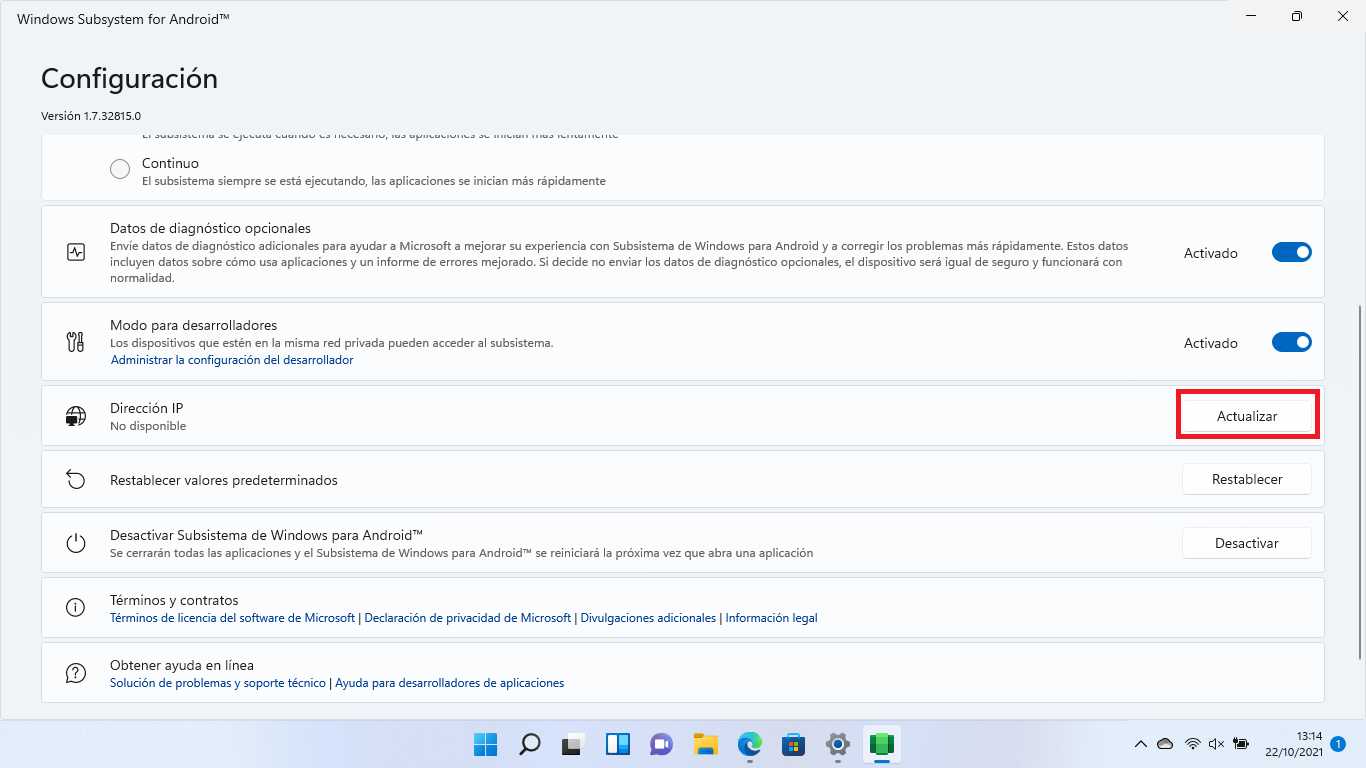Viewport: 1366px width, 768px height.
Task: Launch Microsoft Edge from taskbar
Action: (x=750, y=744)
